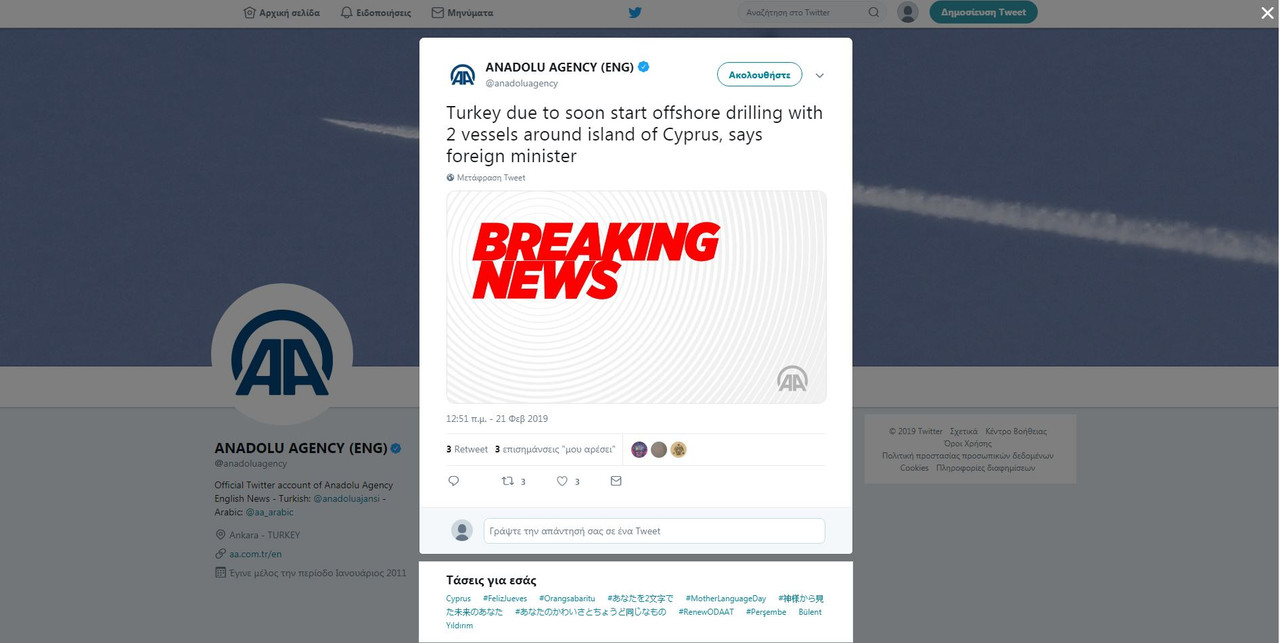Click ANADOLU AGENCY (ENG) profile name
Viewport: 1280px width, 643px height.
300,448
